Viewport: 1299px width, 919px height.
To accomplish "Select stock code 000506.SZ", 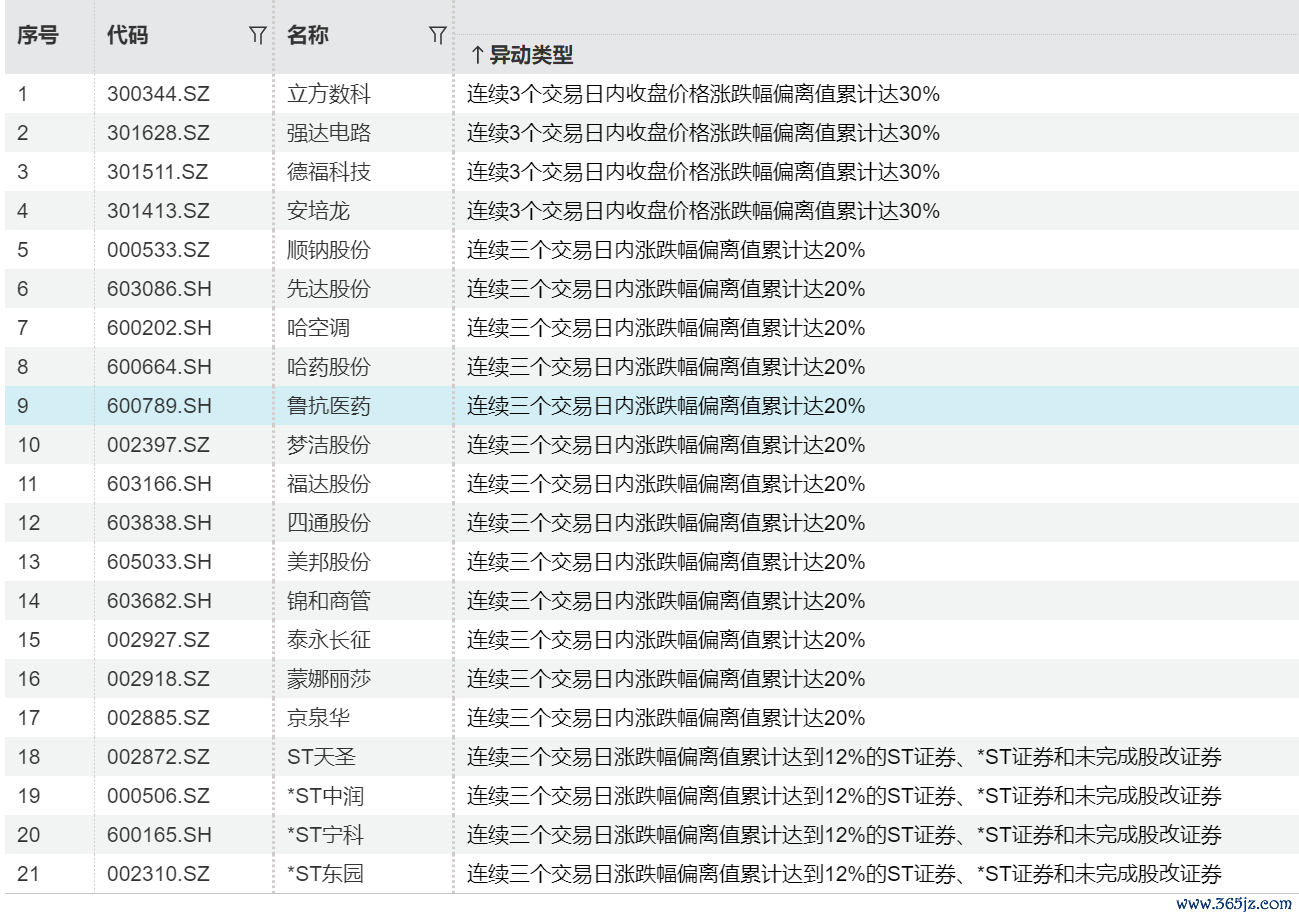I will click(x=158, y=796).
